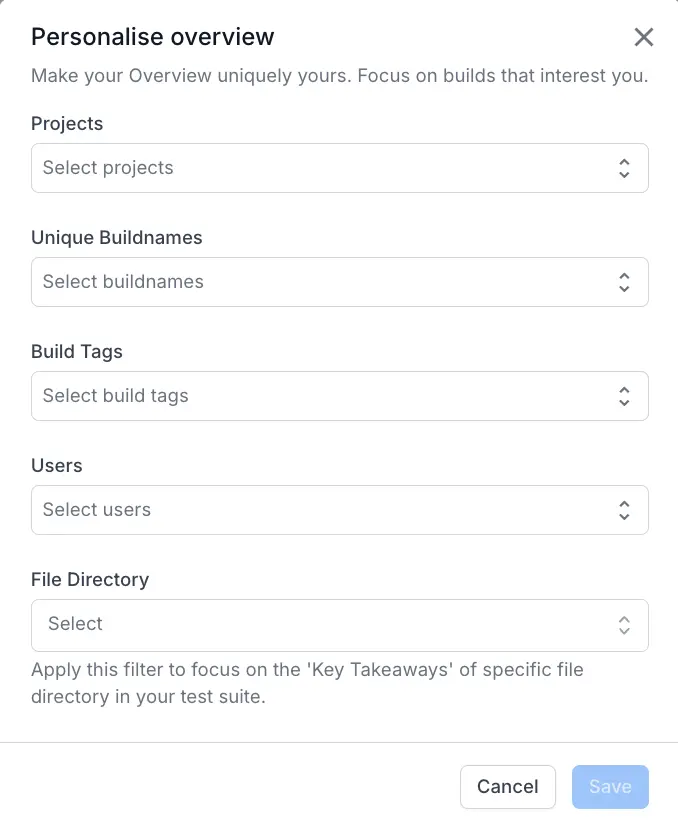Expand the File Directory "Select" dropdown
This screenshot has width=678, height=824.
coord(320,625)
